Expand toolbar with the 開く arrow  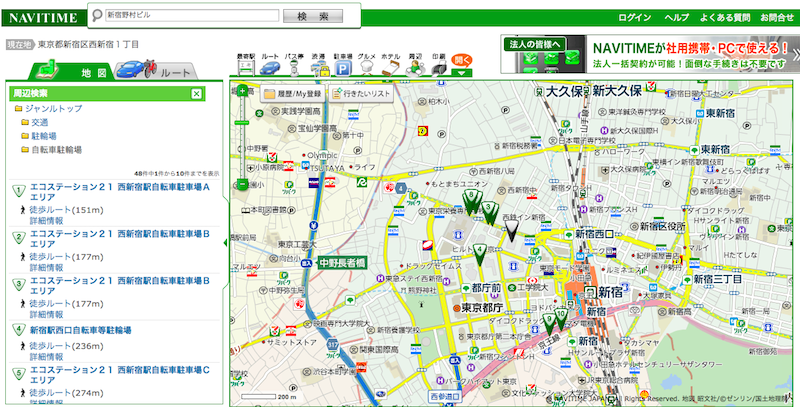[x=462, y=65]
